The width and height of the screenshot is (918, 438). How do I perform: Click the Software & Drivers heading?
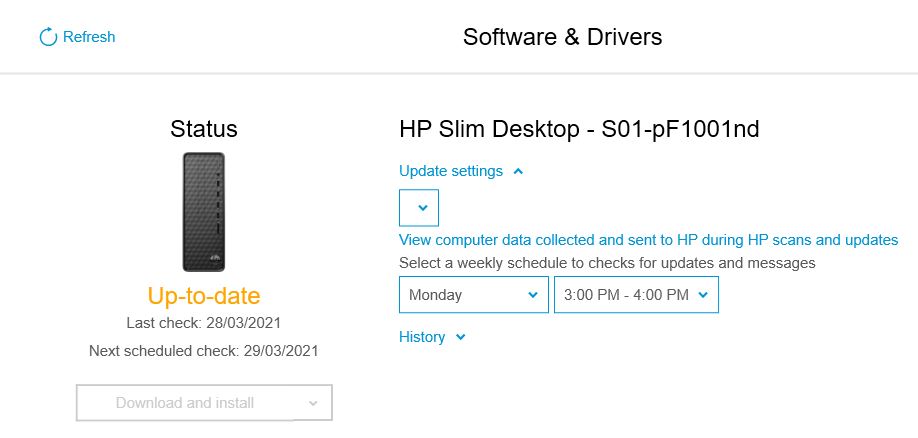click(x=563, y=37)
